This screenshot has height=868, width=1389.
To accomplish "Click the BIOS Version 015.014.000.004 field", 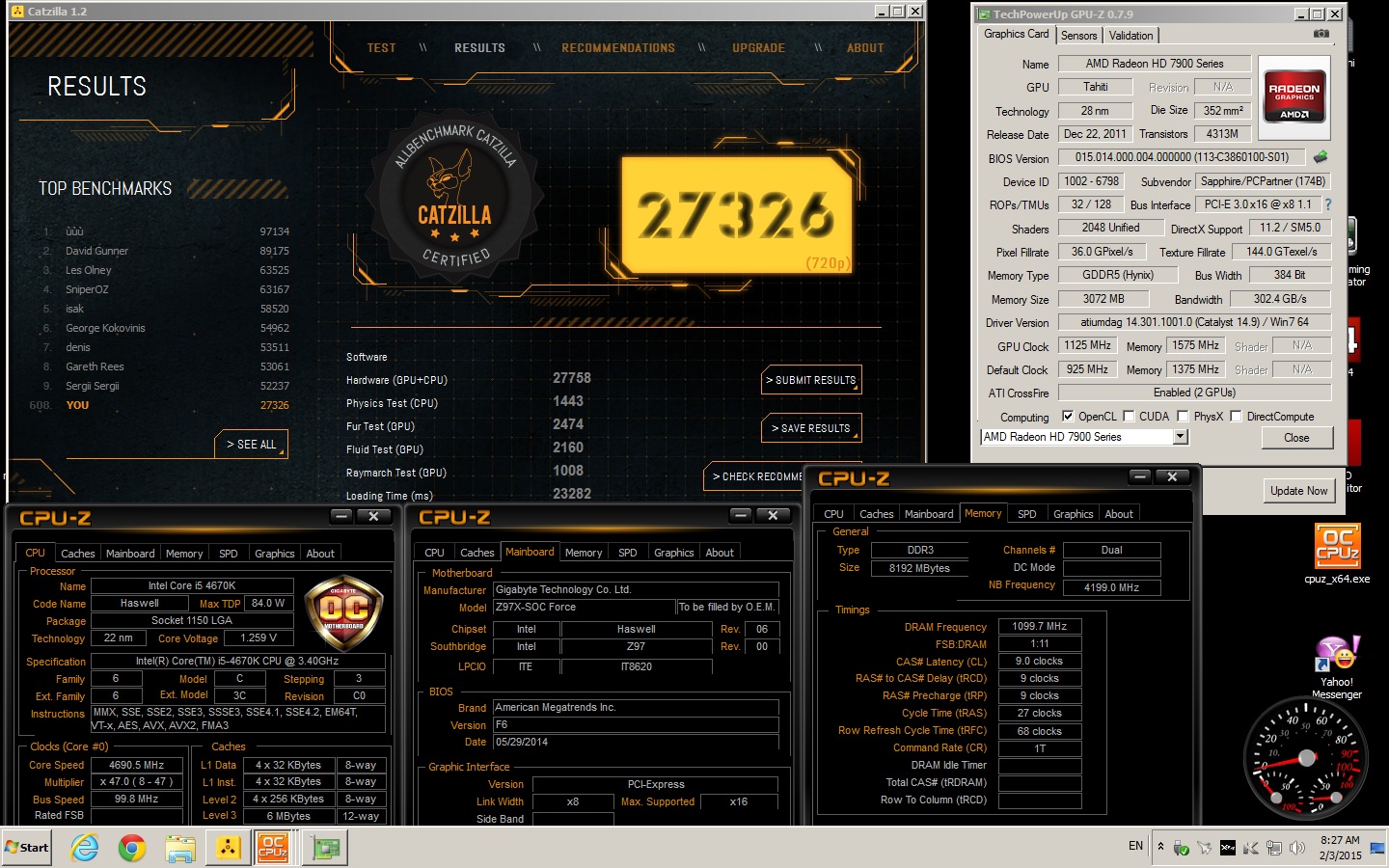I will tap(1182, 157).
